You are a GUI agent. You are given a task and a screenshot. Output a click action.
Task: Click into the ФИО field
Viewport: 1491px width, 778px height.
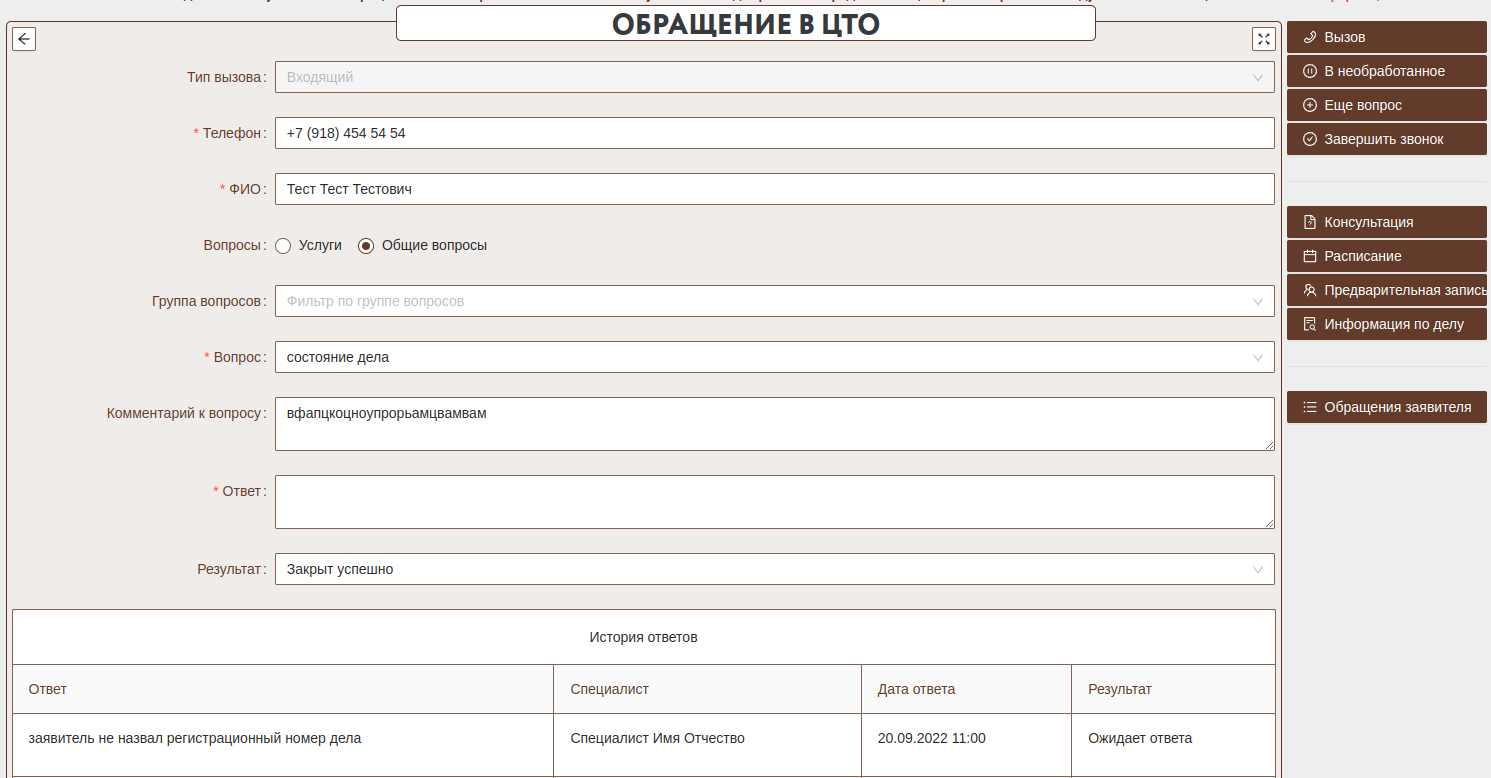click(774, 189)
